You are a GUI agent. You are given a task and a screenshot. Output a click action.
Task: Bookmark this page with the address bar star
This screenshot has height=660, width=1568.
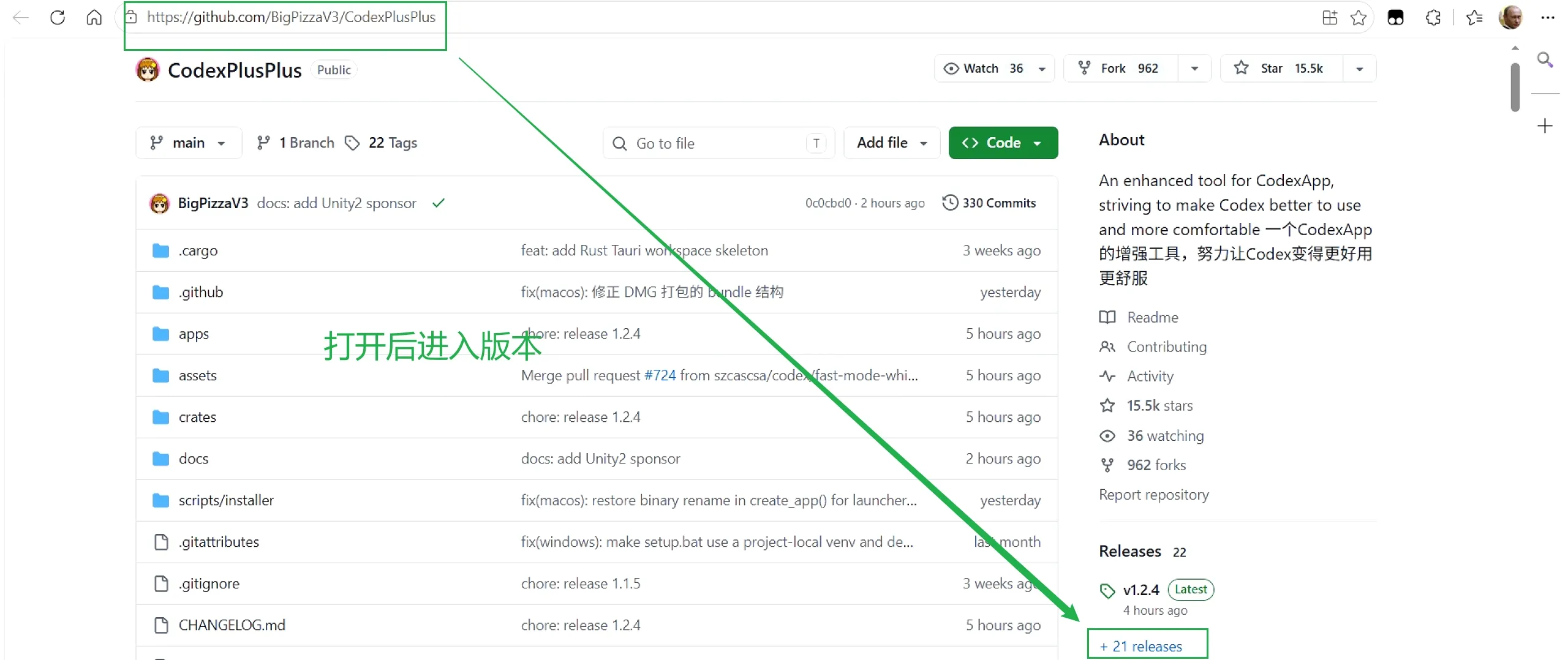coord(1359,17)
